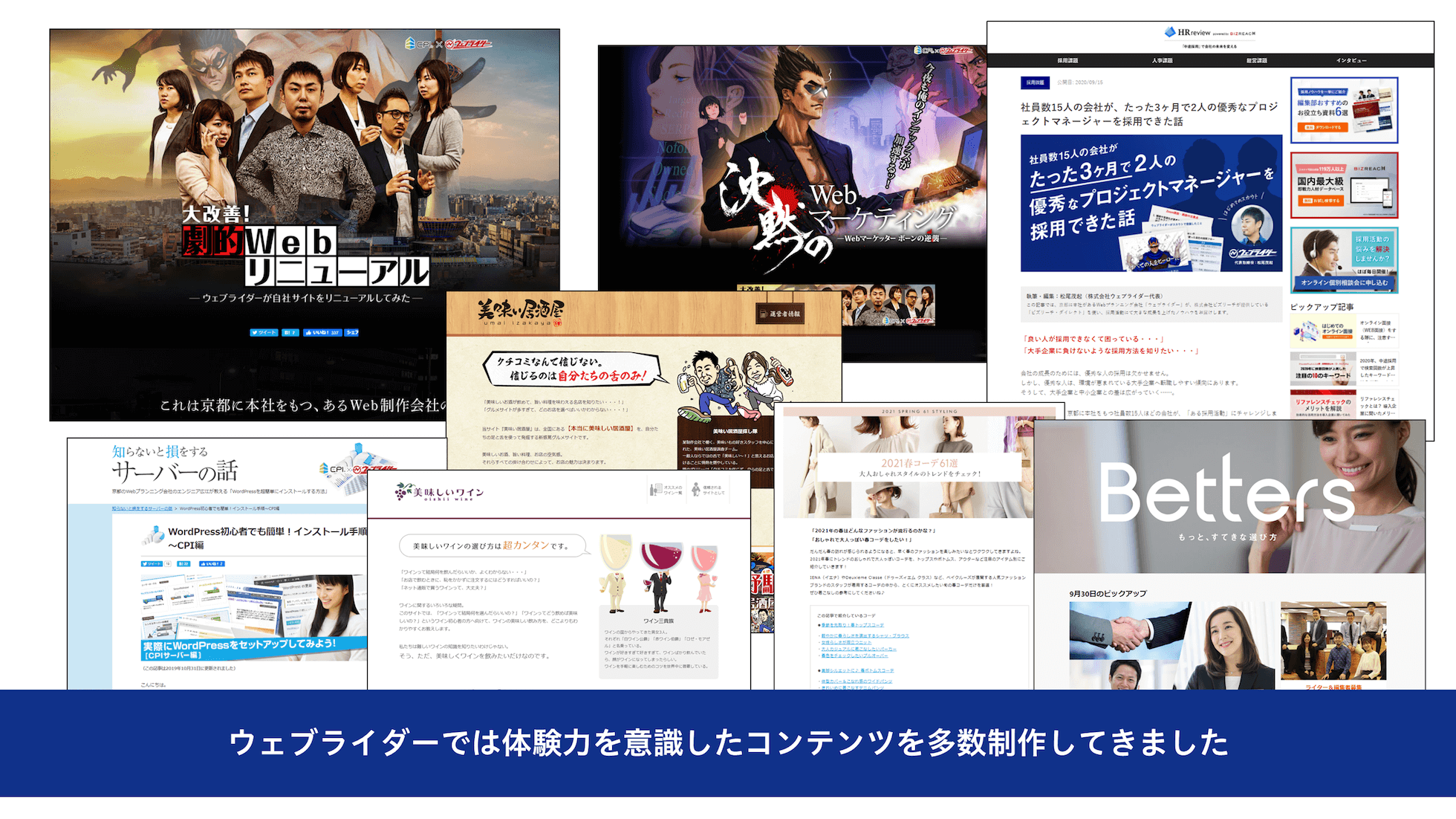Open the 採用課題 navigation tab
The image size is (1456, 819).
[1067, 61]
